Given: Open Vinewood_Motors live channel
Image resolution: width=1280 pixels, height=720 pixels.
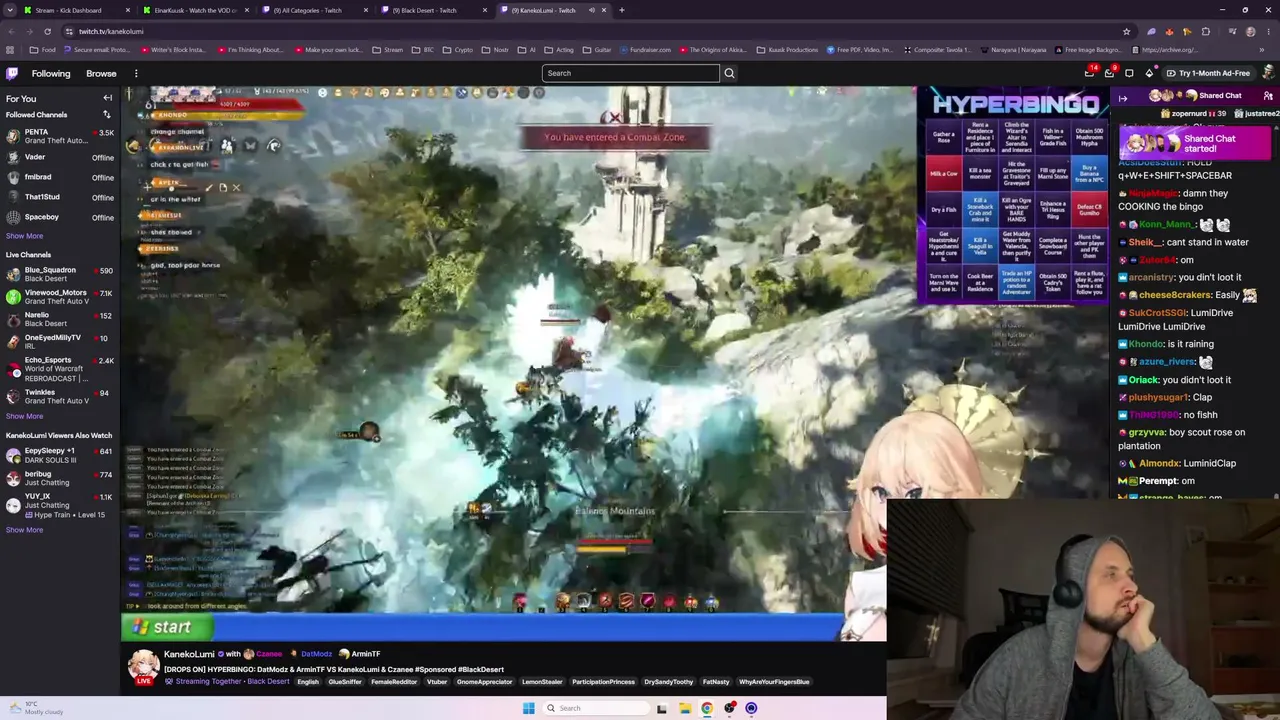Looking at the screenshot, I should point(59,297).
